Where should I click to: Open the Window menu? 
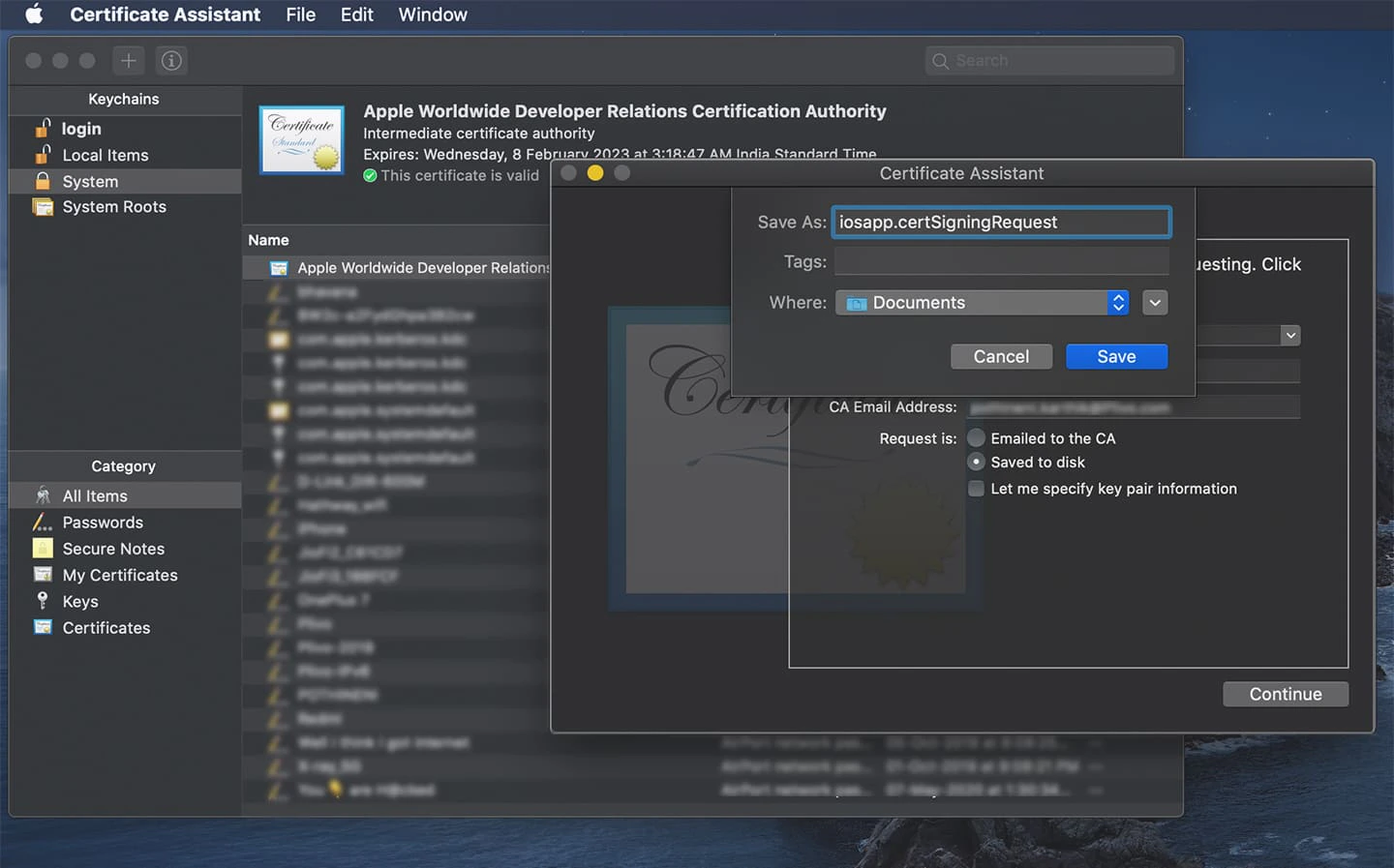coord(433,15)
